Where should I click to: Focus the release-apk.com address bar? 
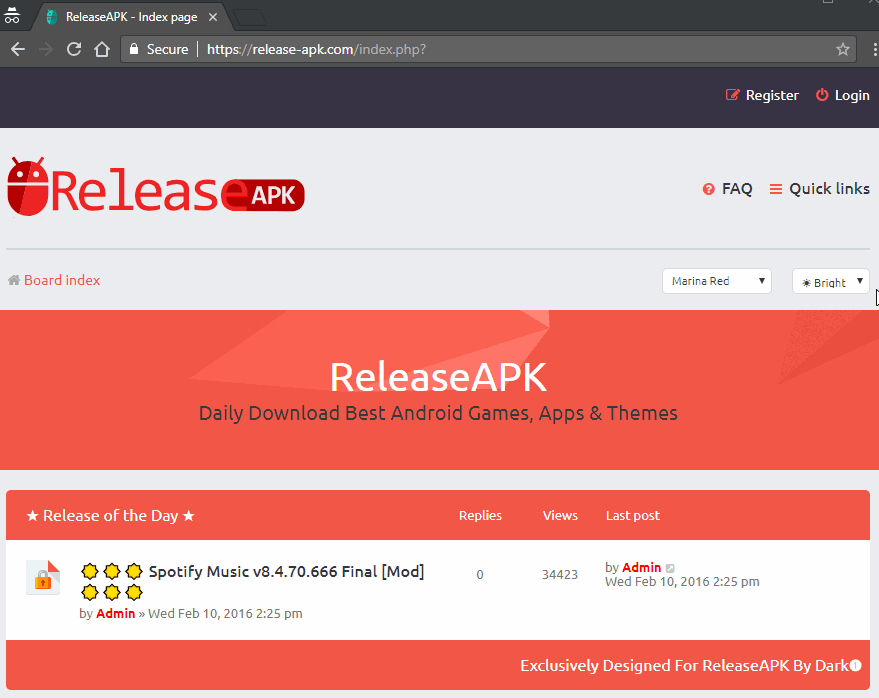click(488, 49)
